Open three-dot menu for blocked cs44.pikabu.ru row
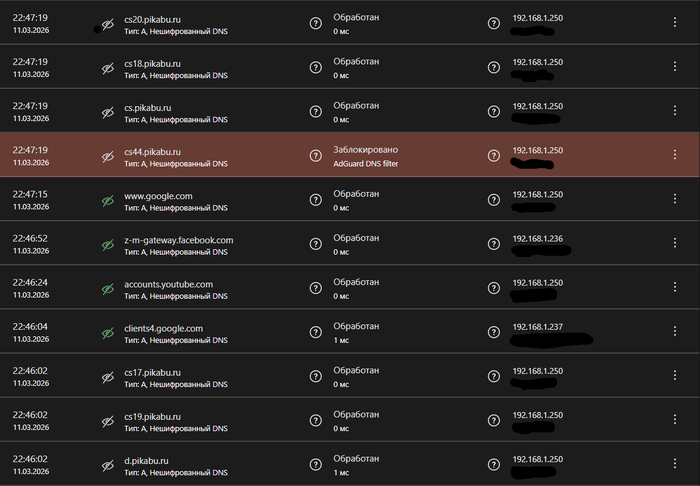The height and width of the screenshot is (486, 700). (676, 155)
